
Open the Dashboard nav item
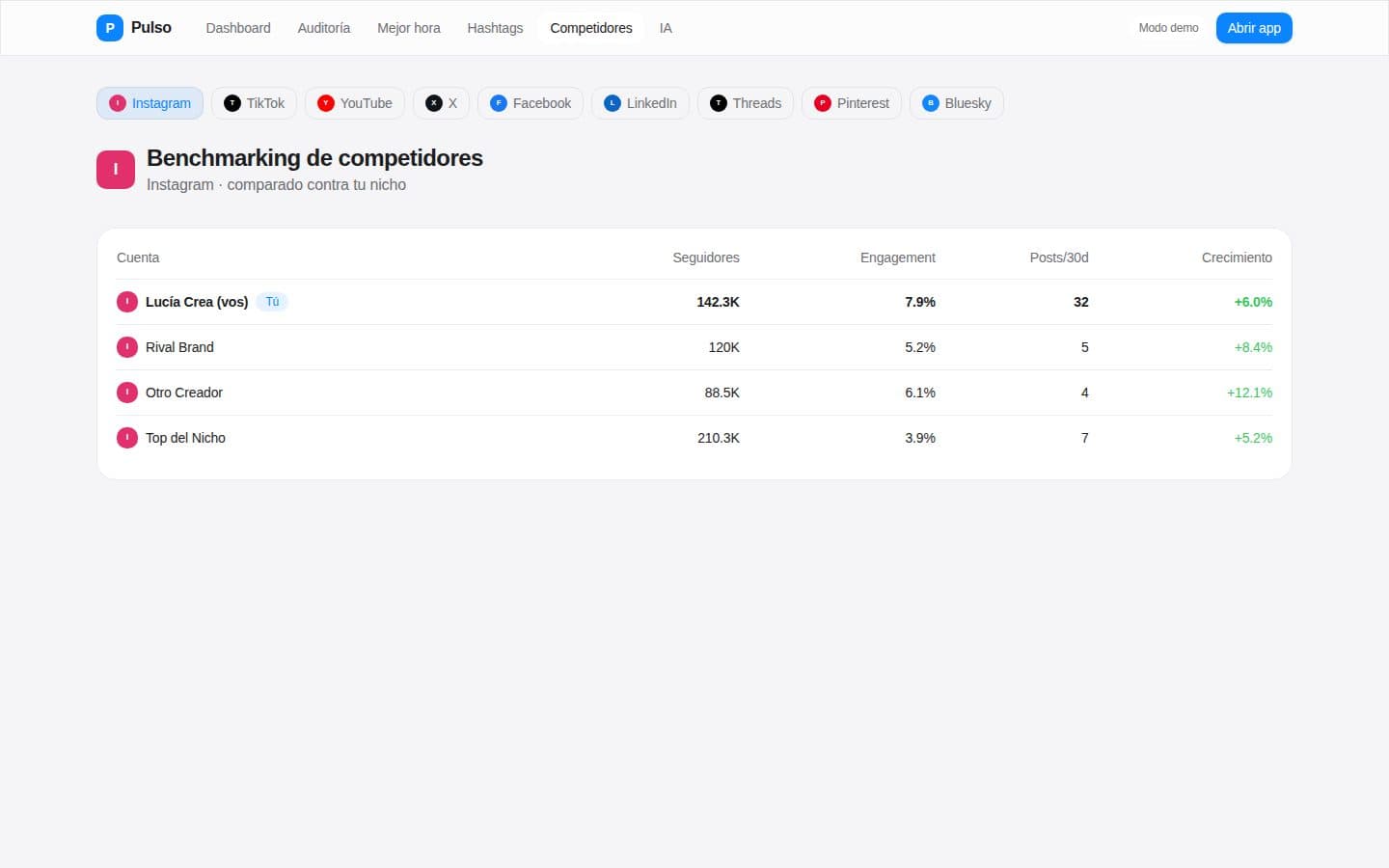[238, 28]
